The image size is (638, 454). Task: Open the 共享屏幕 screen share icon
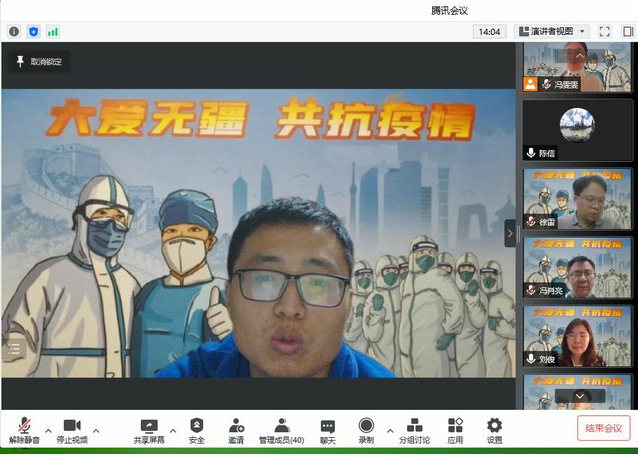coord(149,430)
